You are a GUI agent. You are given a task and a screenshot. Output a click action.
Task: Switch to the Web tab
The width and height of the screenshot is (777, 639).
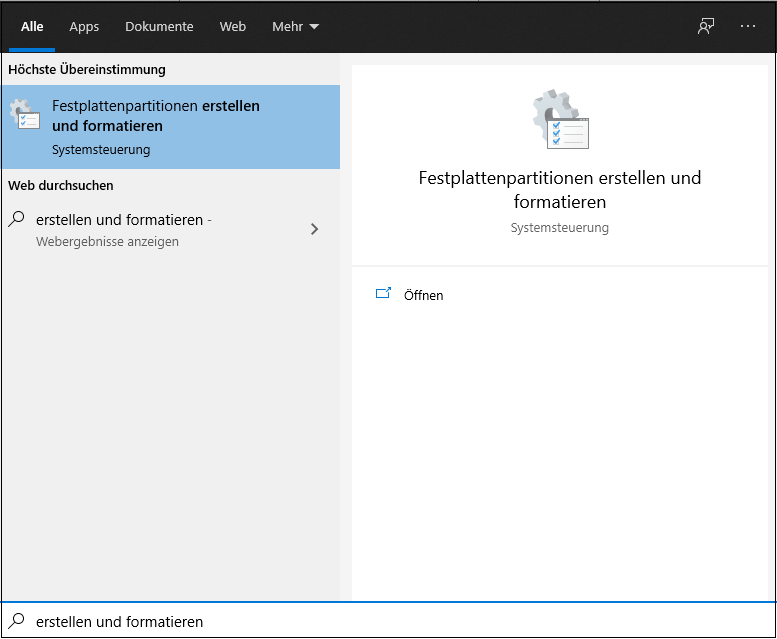[232, 27]
